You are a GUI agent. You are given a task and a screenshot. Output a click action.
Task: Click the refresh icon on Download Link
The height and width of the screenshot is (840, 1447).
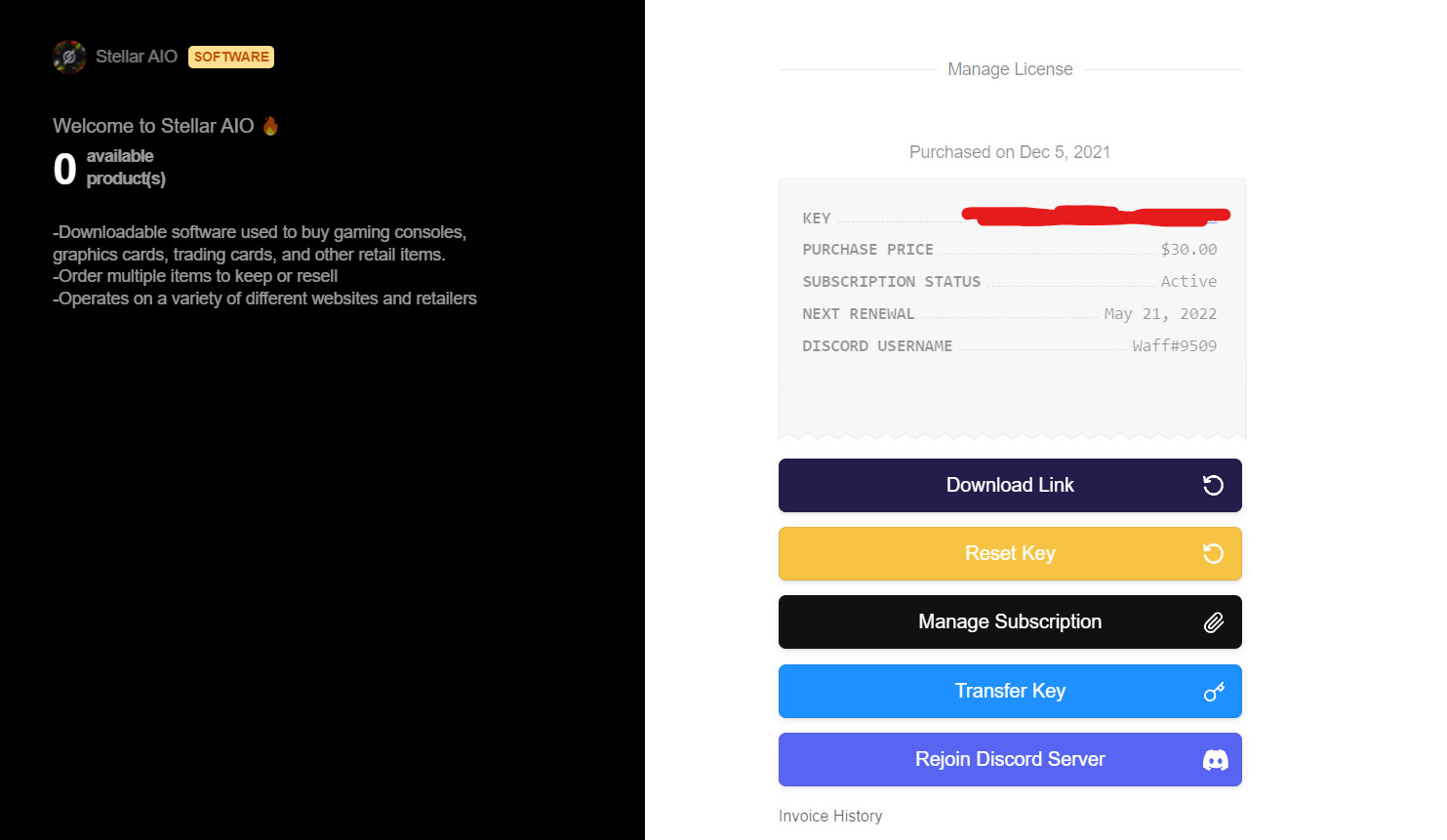(x=1213, y=485)
